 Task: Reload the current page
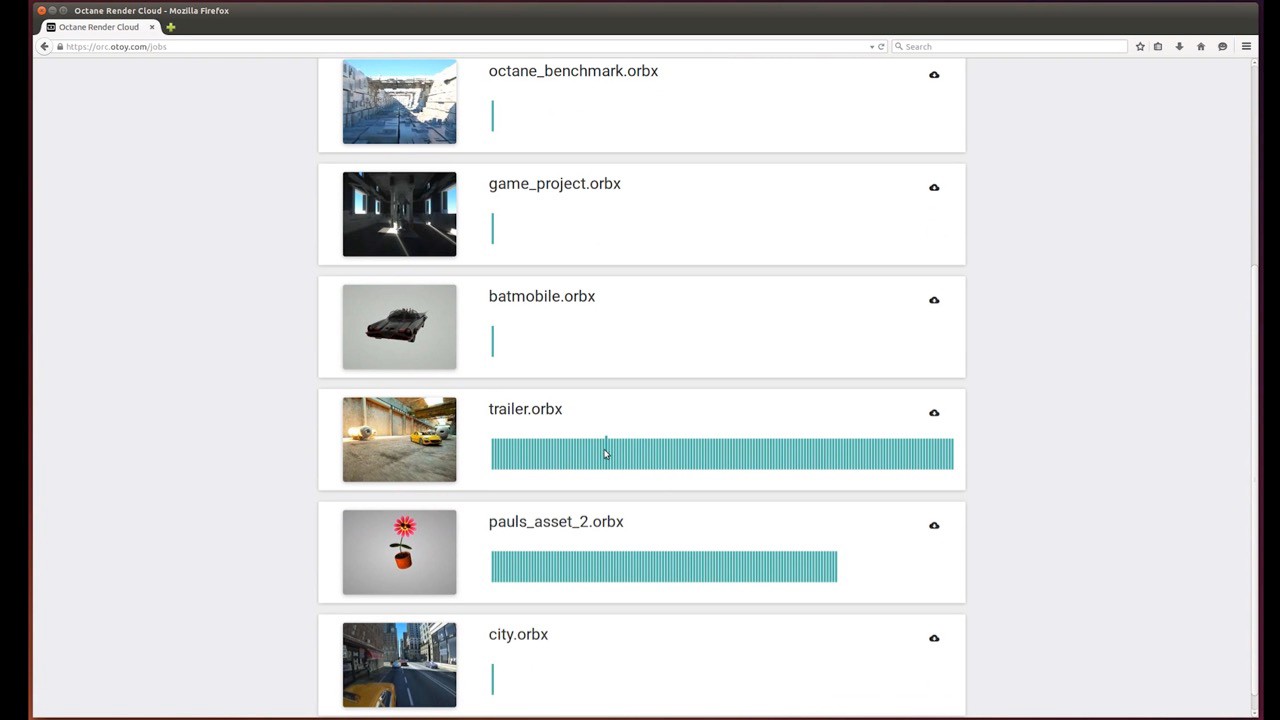(x=881, y=46)
